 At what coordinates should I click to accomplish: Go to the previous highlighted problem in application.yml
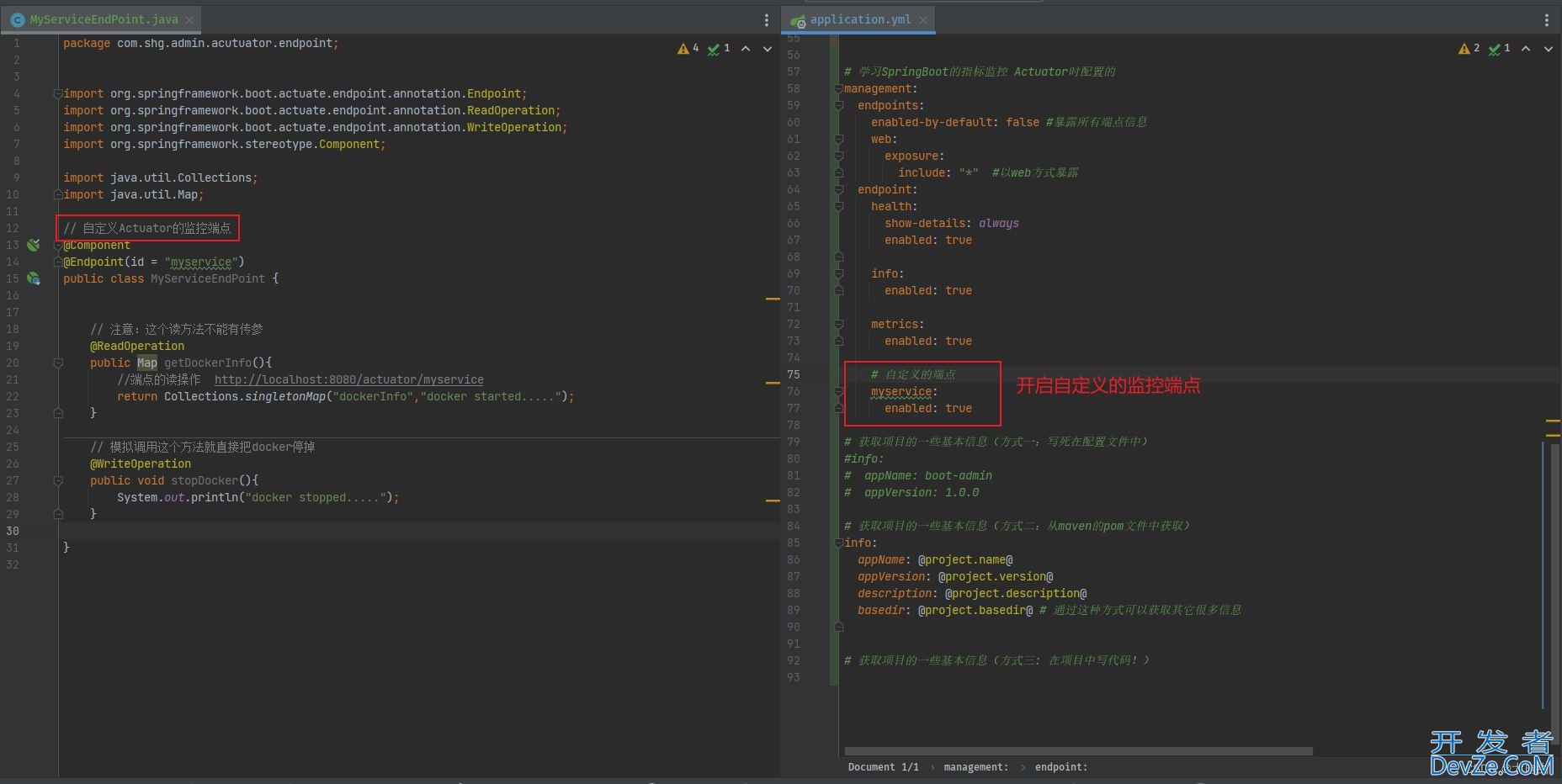(x=1526, y=49)
